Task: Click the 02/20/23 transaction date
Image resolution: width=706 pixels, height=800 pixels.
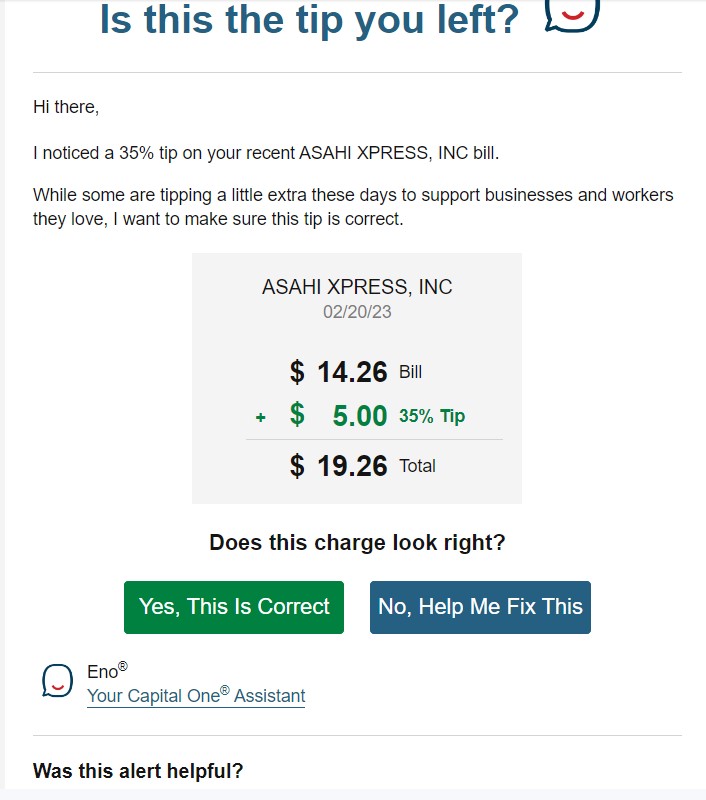Action: (x=357, y=312)
